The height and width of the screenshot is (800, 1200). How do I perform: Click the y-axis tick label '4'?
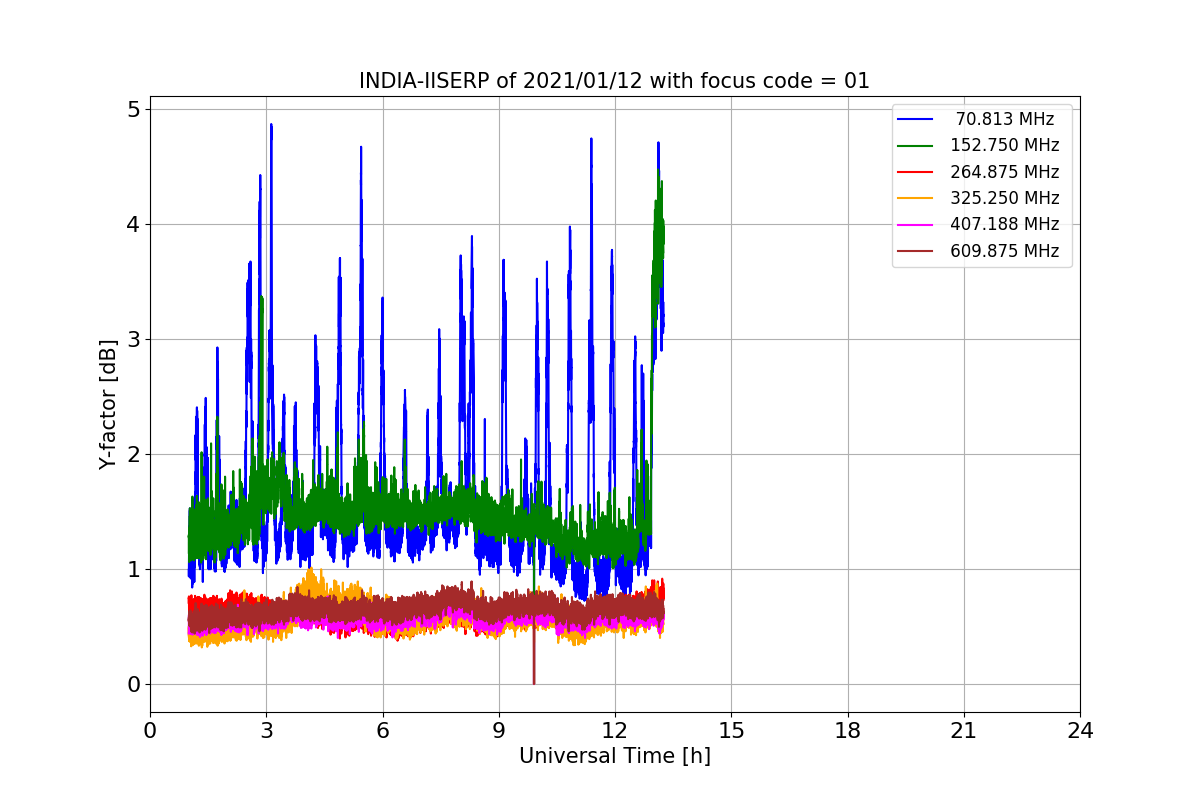[x=133, y=224]
